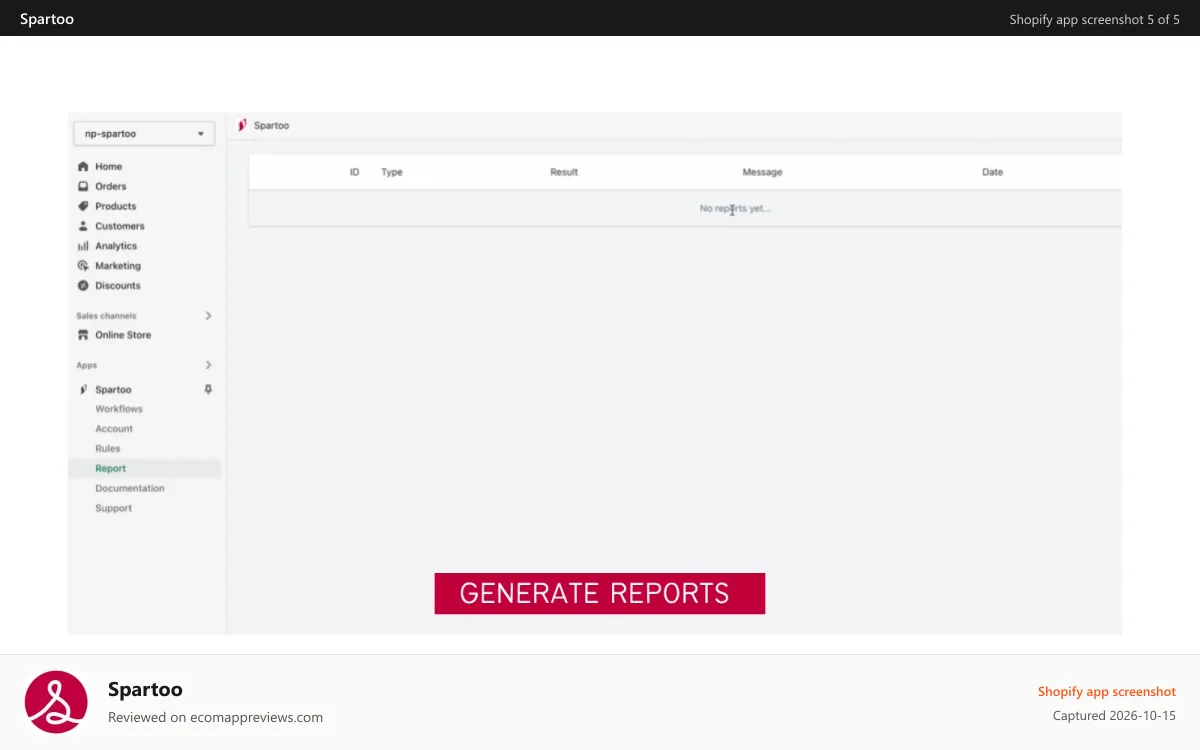Click the Analytics bar chart icon
Screen dimensions: 1200x750
pyautogui.click(x=83, y=246)
